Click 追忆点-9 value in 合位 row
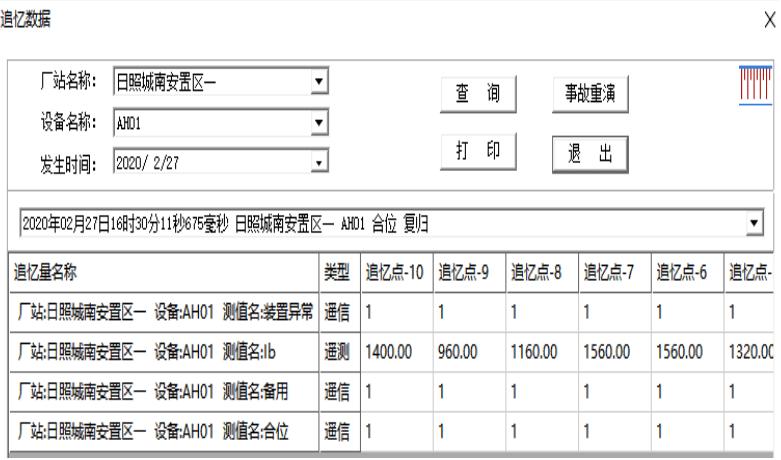 (x=469, y=431)
